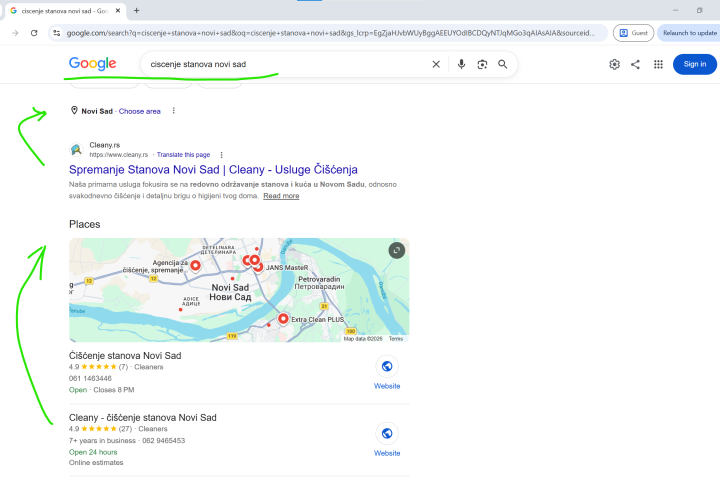Open a new browser tab
720x480 pixels.
coord(136,11)
